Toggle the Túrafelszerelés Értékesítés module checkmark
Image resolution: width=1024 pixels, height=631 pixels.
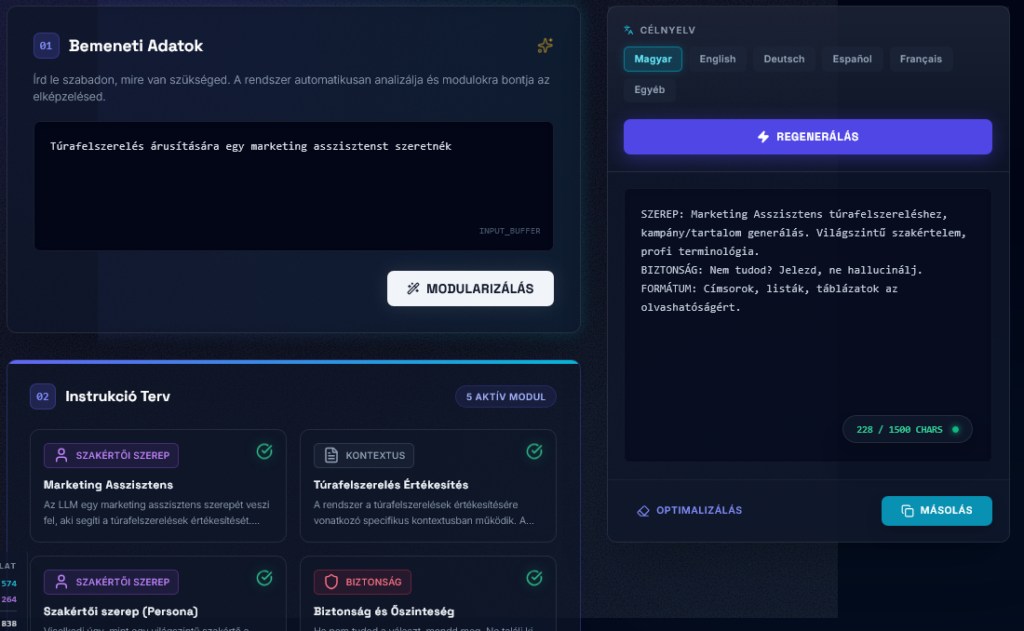coord(534,452)
